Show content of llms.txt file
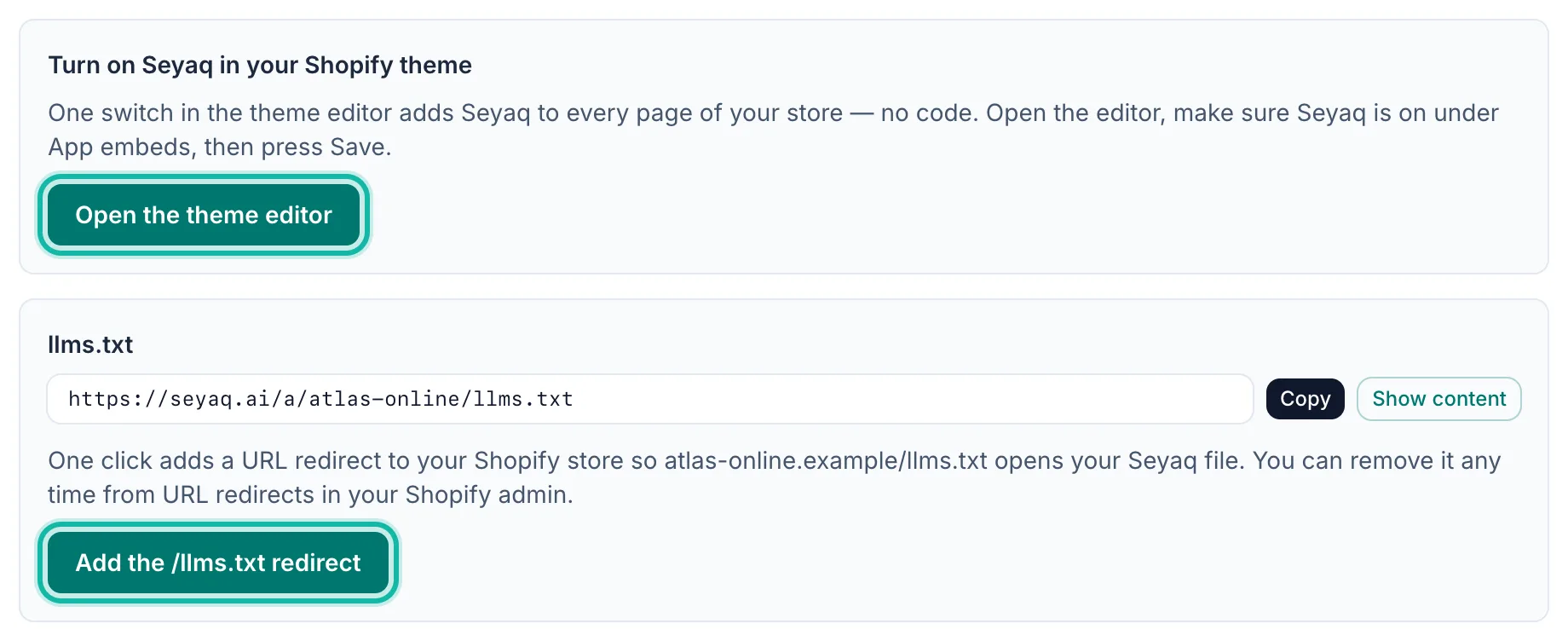 (1438, 399)
